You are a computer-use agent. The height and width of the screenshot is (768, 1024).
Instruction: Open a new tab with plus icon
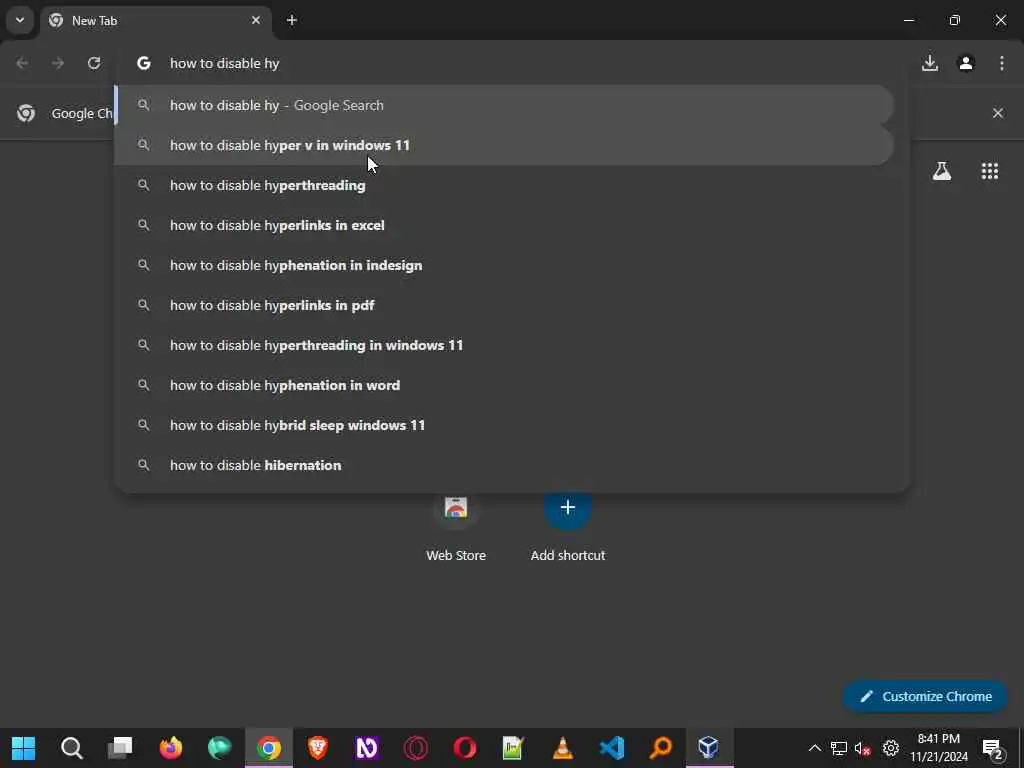pyautogui.click(x=292, y=20)
